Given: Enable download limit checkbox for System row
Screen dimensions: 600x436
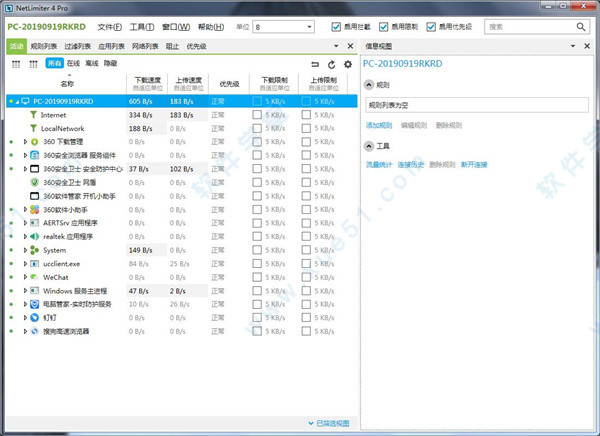Looking at the screenshot, I should 257,250.
